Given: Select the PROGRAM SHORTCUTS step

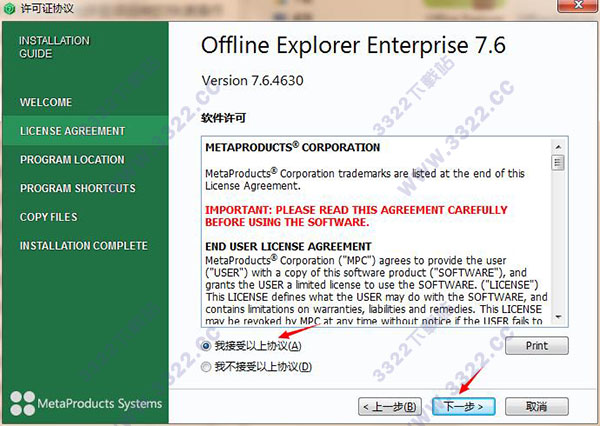Looking at the screenshot, I should tap(78, 188).
